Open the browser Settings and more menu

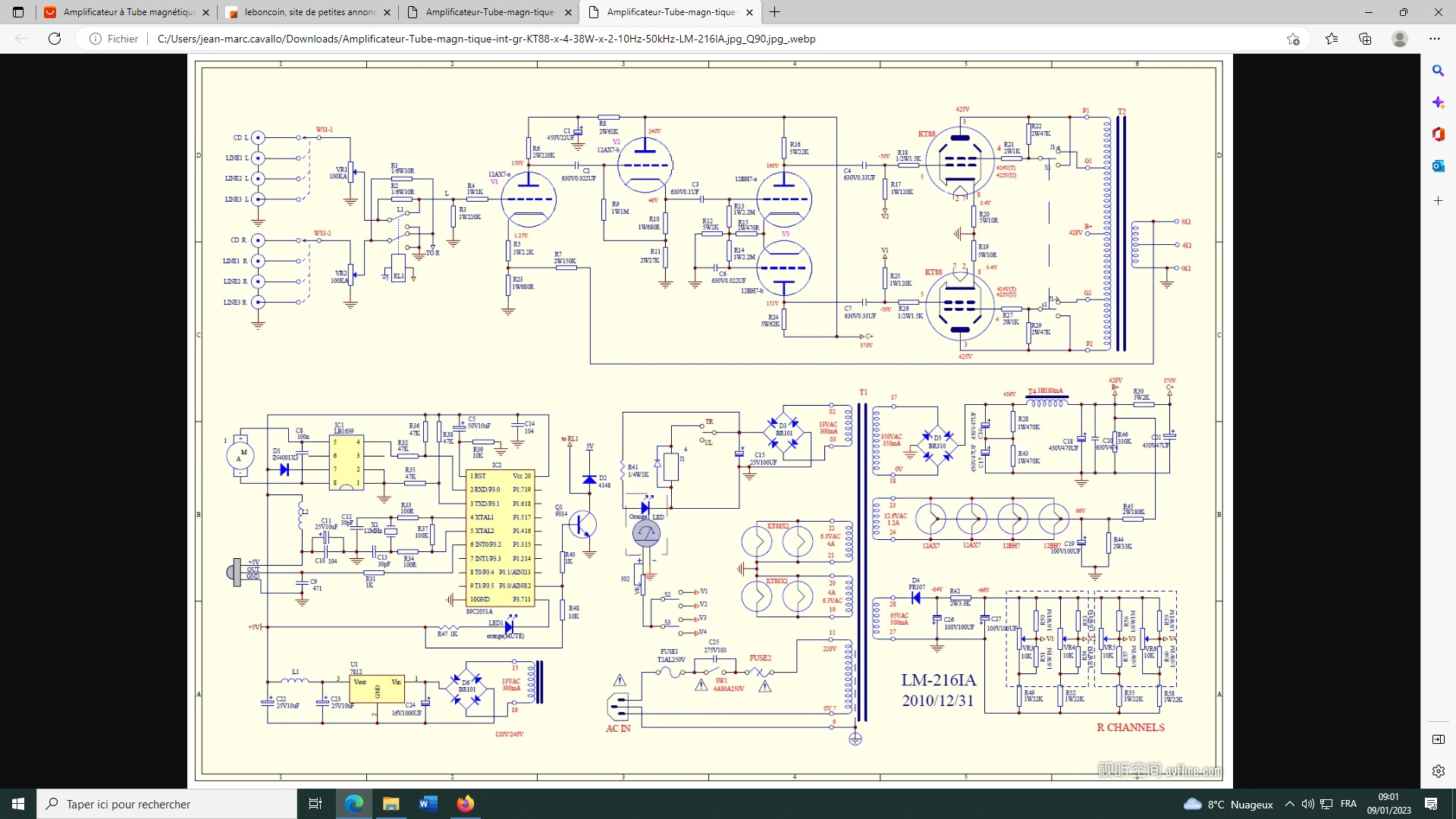pyautogui.click(x=1435, y=39)
